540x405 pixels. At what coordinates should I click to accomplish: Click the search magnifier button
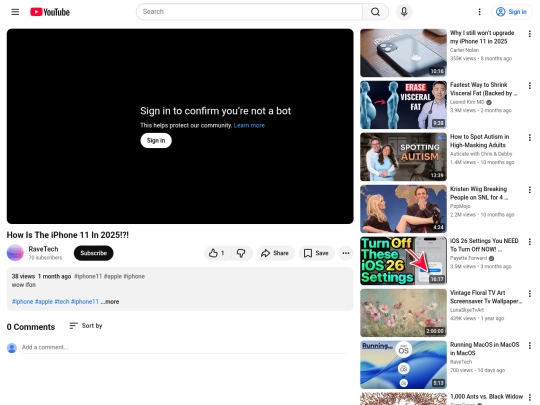(x=375, y=12)
